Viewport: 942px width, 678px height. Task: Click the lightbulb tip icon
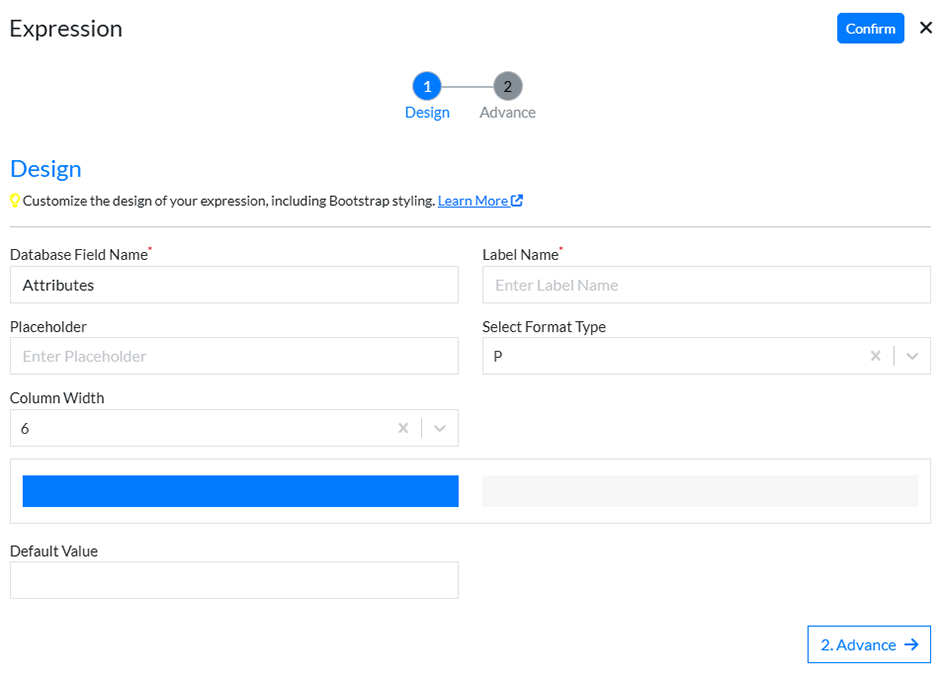point(15,200)
